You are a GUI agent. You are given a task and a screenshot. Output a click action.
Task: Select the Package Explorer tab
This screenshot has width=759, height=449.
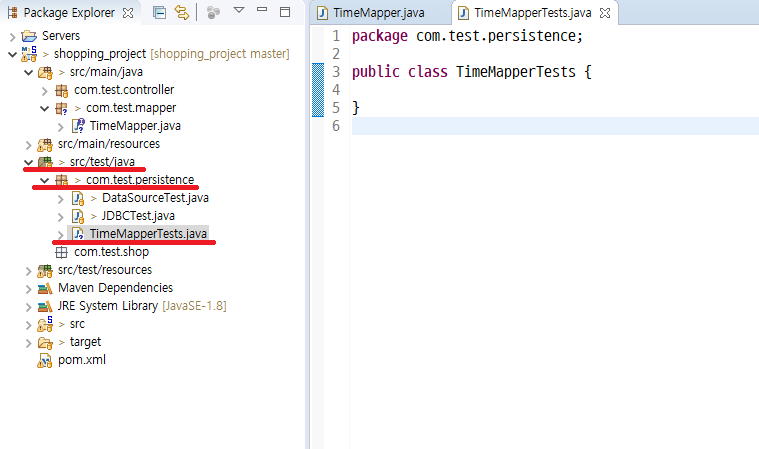click(69, 13)
